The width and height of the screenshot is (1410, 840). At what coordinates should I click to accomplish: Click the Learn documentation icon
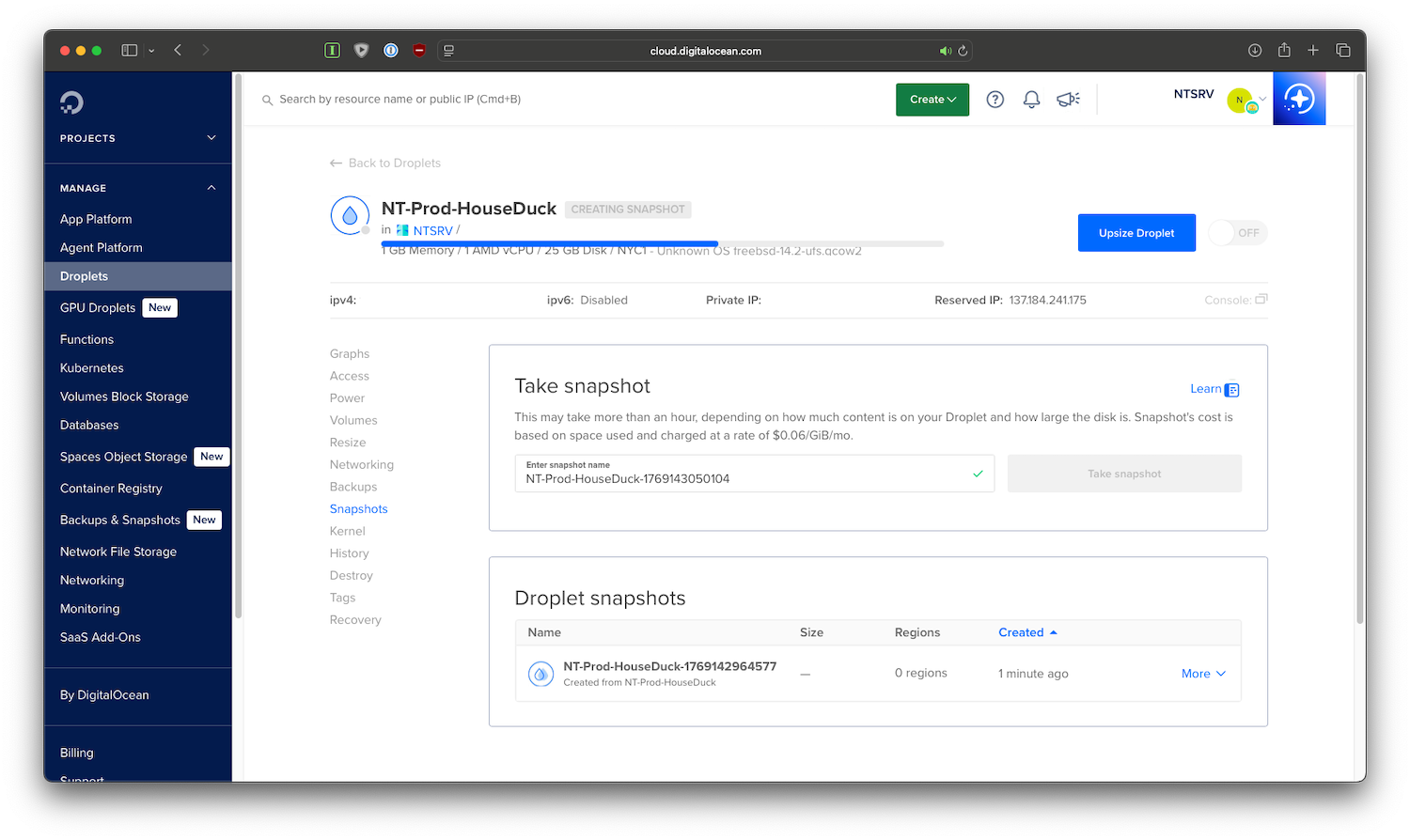coord(1232,390)
